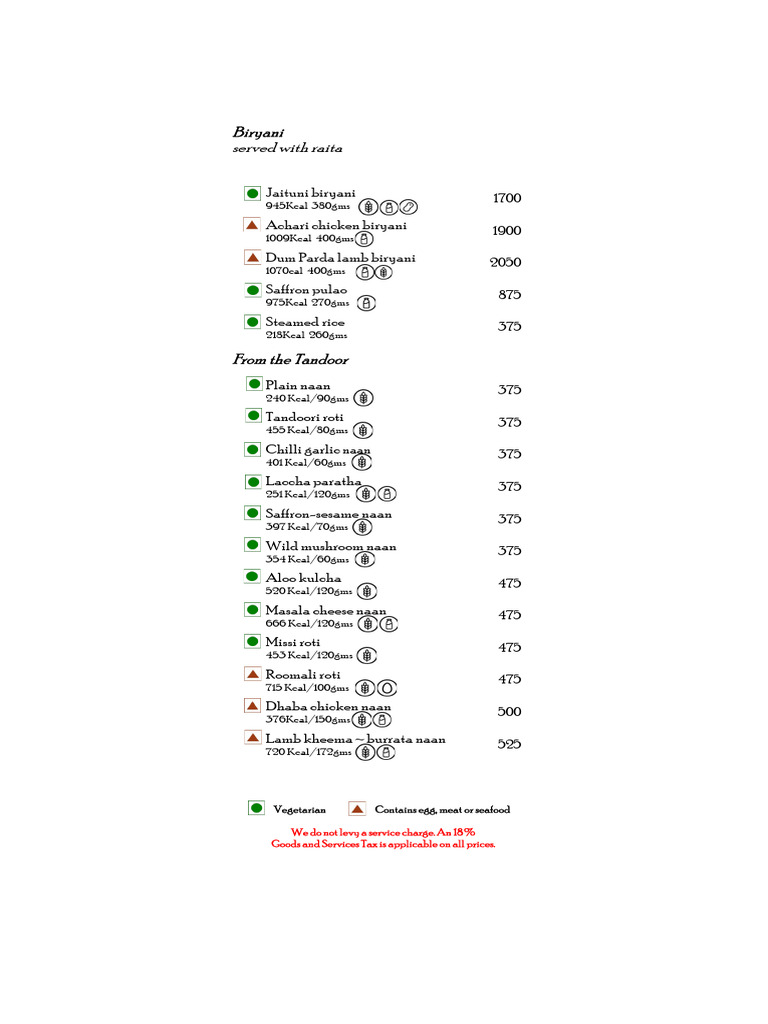This screenshot has width=768, height=1024.
Task: Click the 2050 price for lamb biryani
Action: click(505, 263)
